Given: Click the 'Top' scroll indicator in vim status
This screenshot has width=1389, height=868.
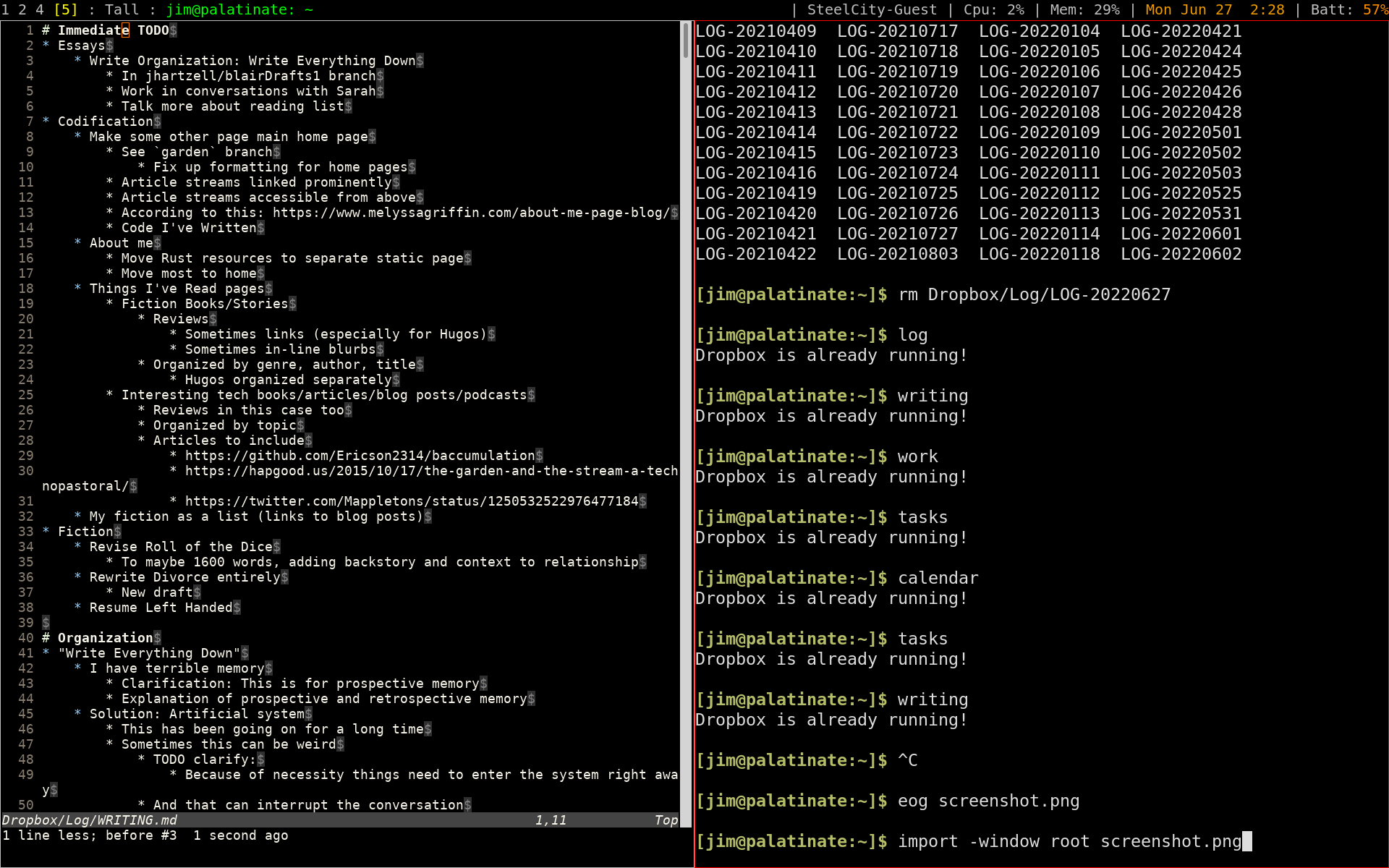Looking at the screenshot, I should click(666, 820).
